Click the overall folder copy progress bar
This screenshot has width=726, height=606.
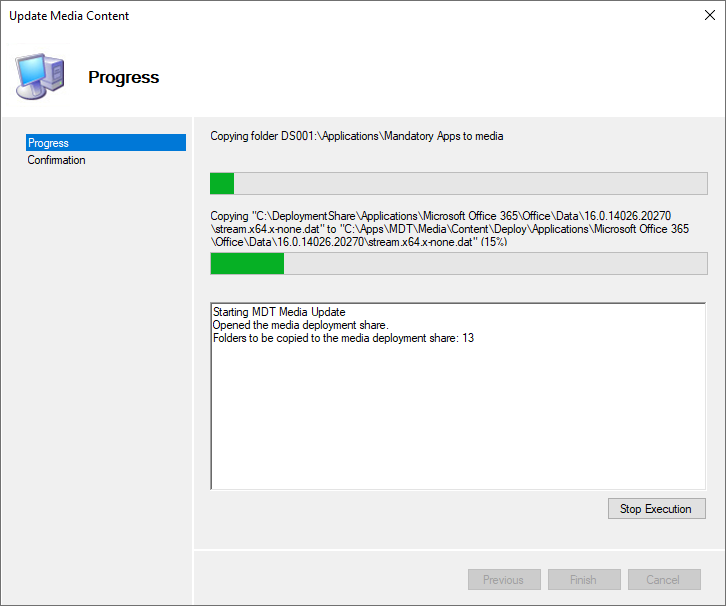pos(458,183)
